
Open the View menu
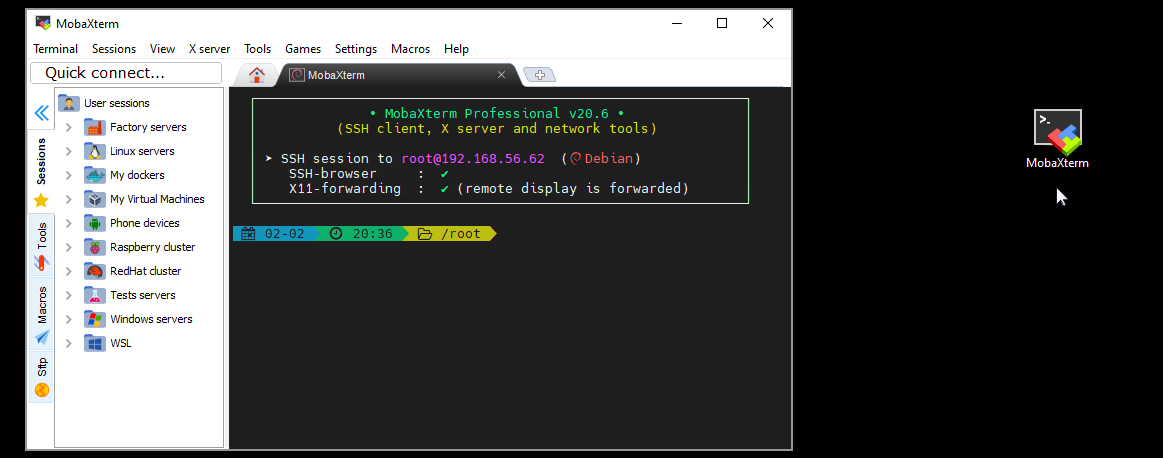pyautogui.click(x=162, y=49)
